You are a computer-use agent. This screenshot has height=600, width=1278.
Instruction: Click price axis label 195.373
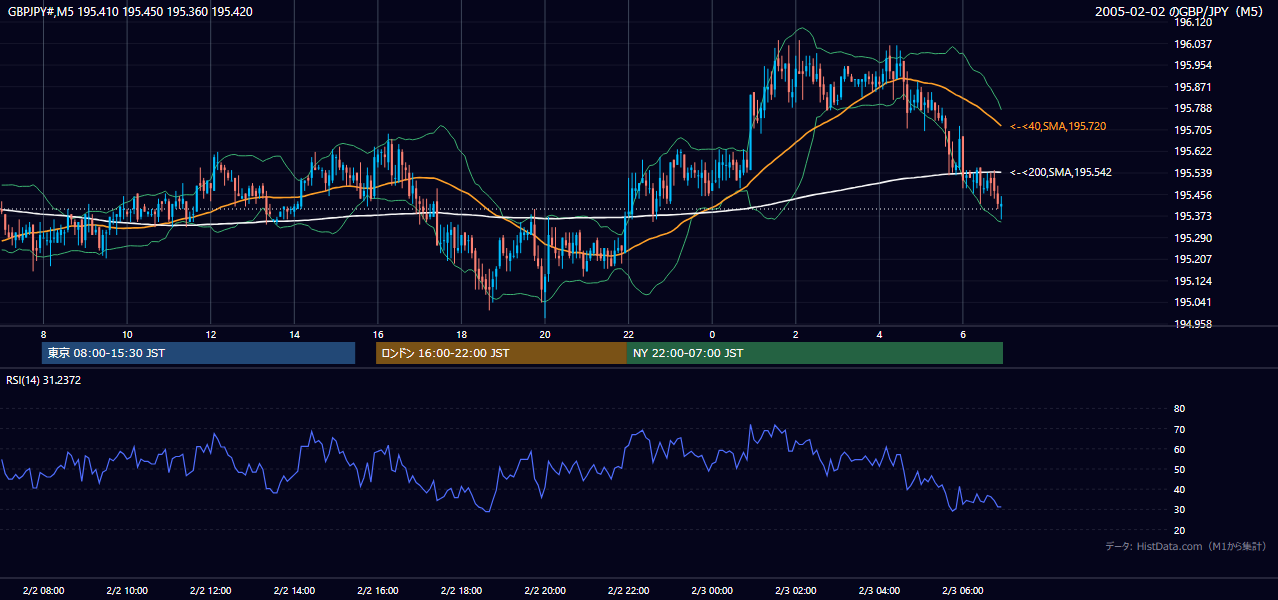click(1192, 216)
